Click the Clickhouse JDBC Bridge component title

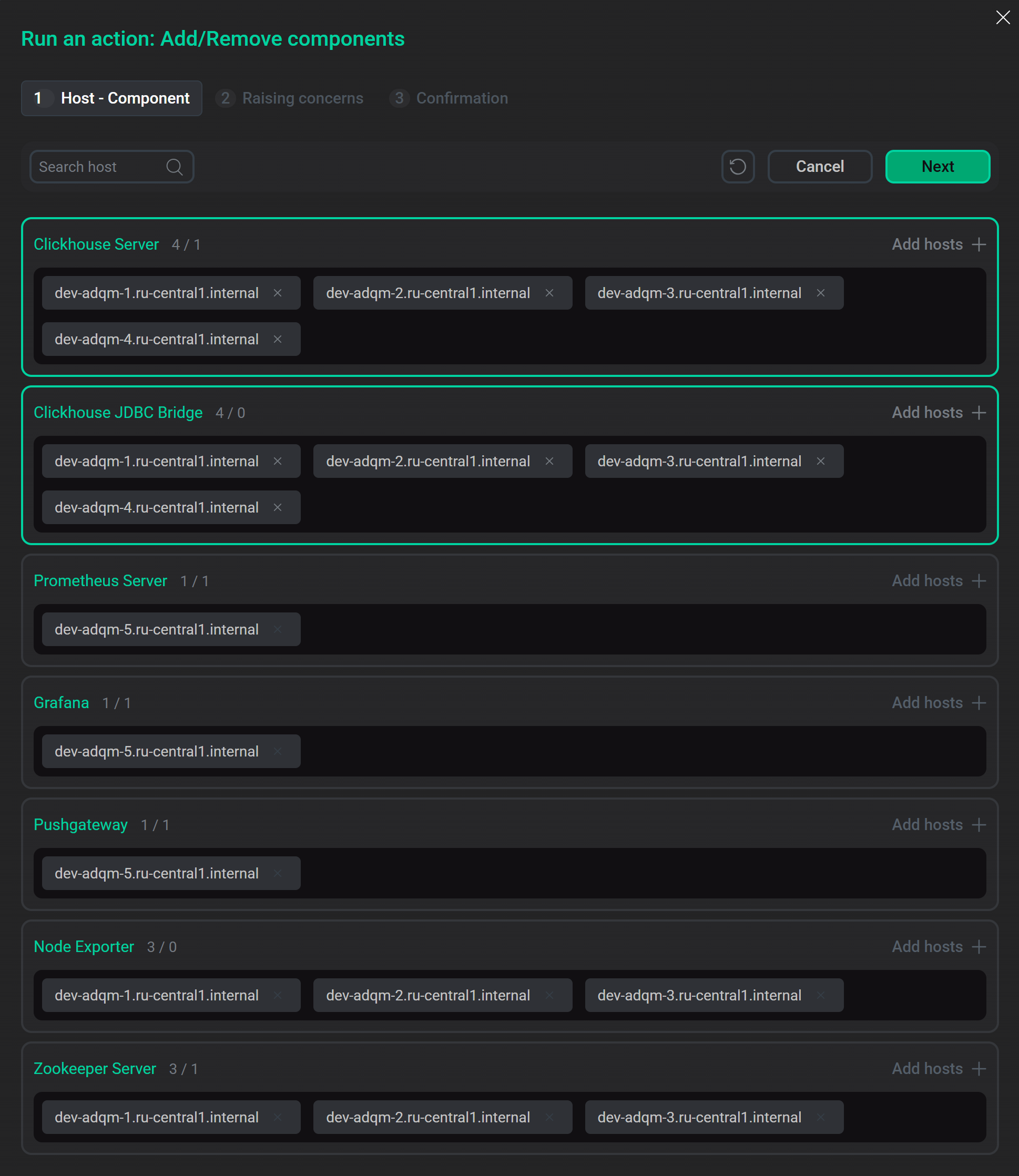(x=118, y=413)
